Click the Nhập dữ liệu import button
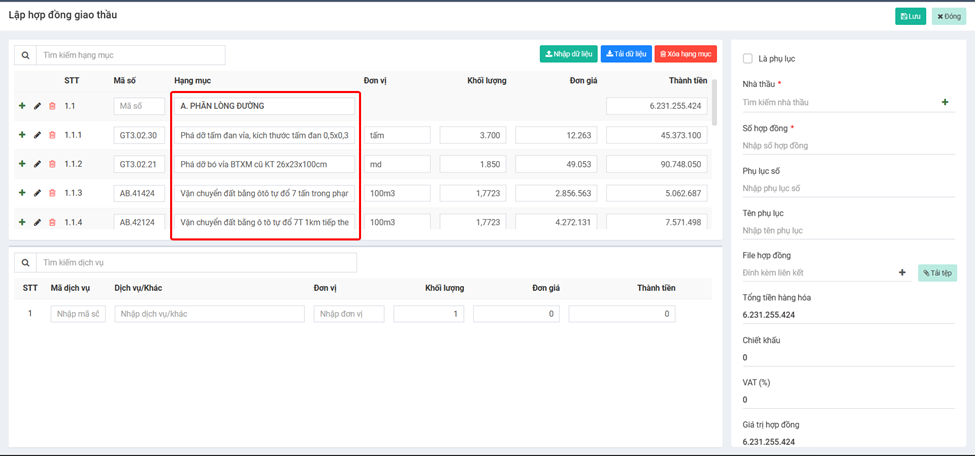The image size is (975, 456). click(568, 54)
